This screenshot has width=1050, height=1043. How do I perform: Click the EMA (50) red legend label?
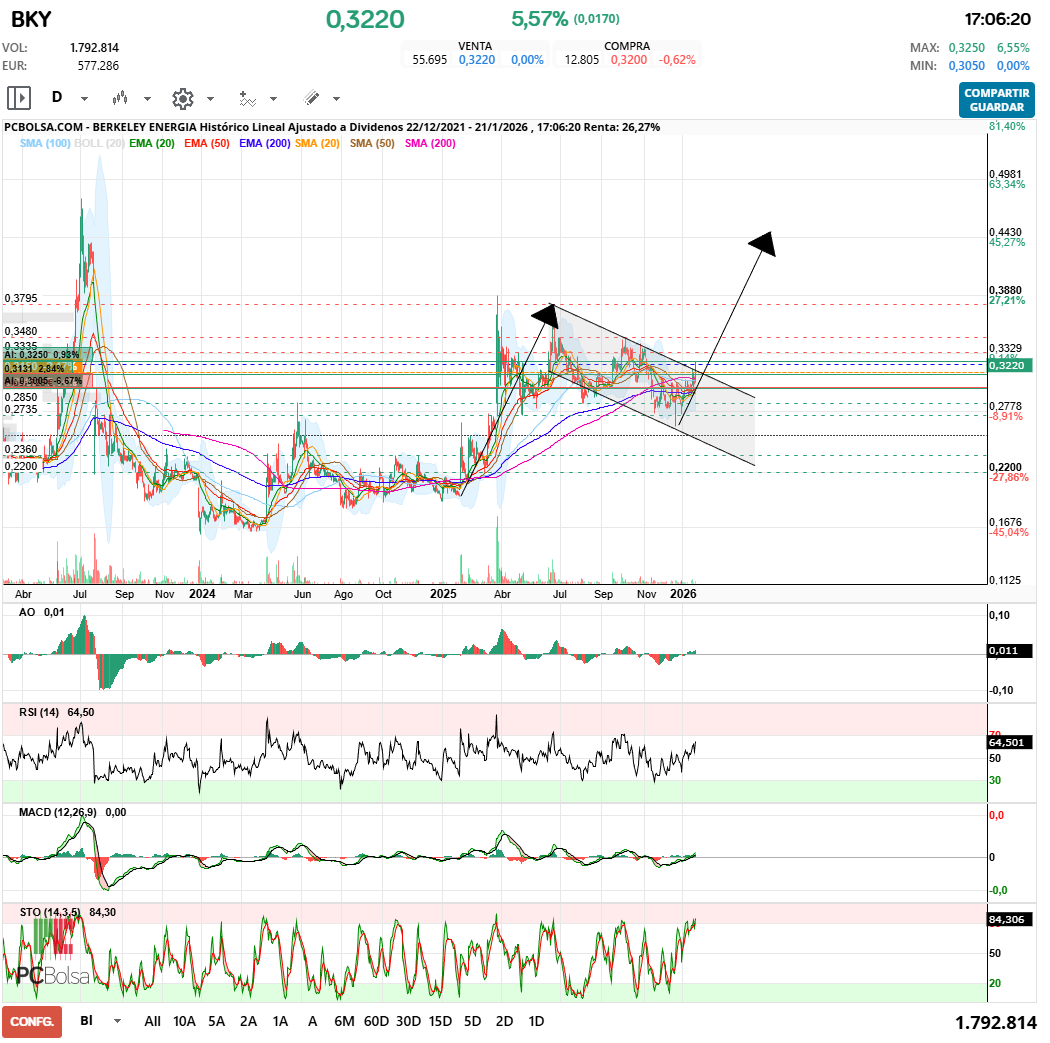[207, 144]
